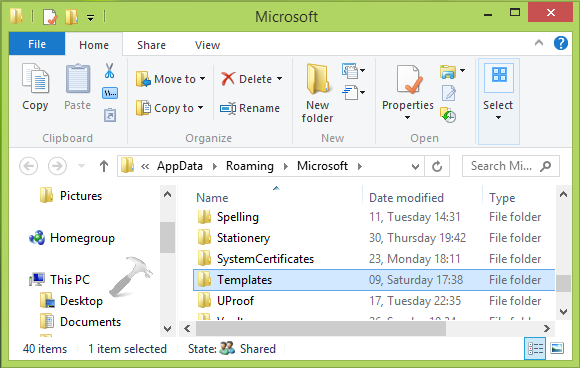Click the Properties icon
The height and width of the screenshot is (368, 580).
pos(408,80)
